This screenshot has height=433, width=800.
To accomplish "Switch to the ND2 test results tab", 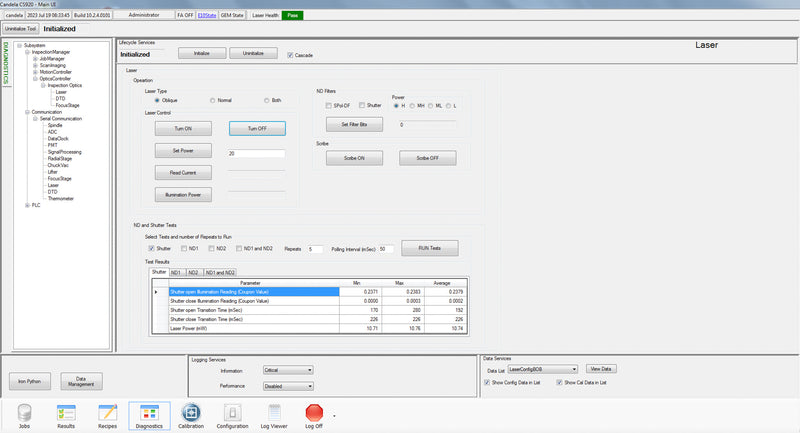I will click(x=193, y=272).
